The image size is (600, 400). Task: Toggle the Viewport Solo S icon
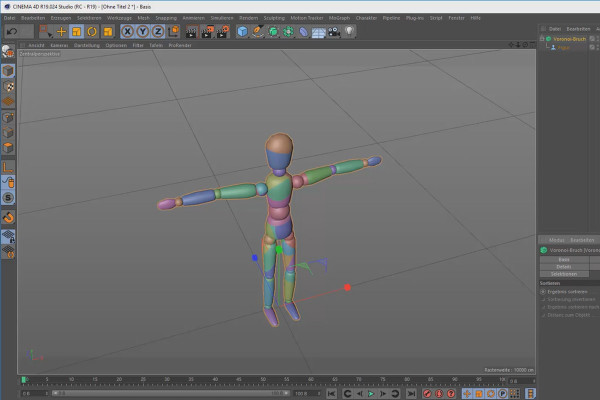8,198
